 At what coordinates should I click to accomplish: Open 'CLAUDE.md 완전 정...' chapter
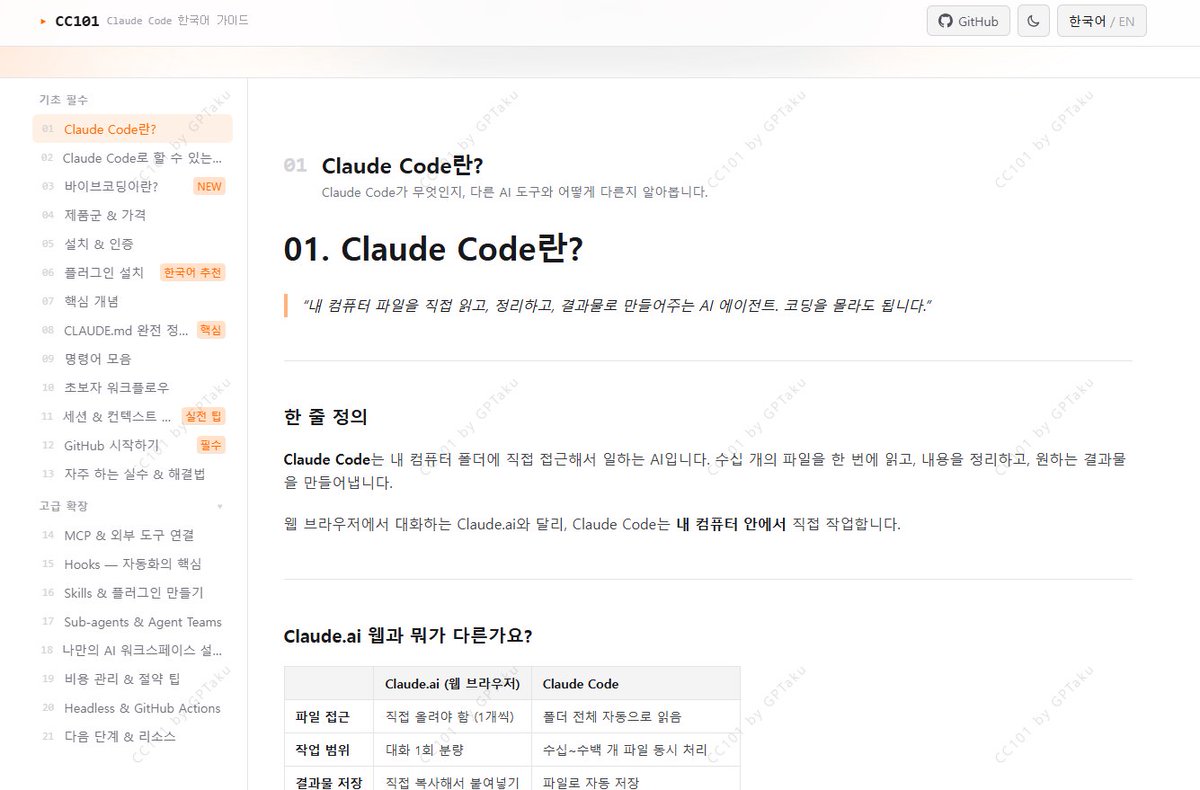tap(132, 330)
